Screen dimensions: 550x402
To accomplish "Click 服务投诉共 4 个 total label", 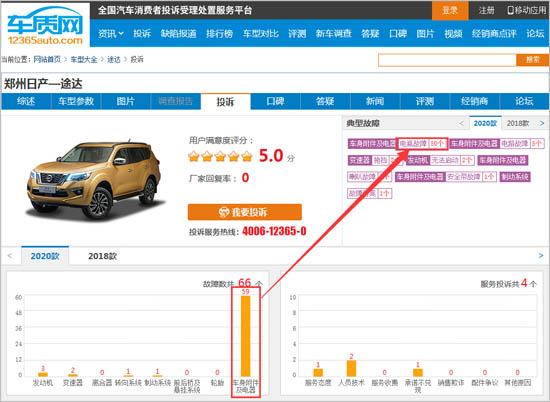I will [x=509, y=283].
